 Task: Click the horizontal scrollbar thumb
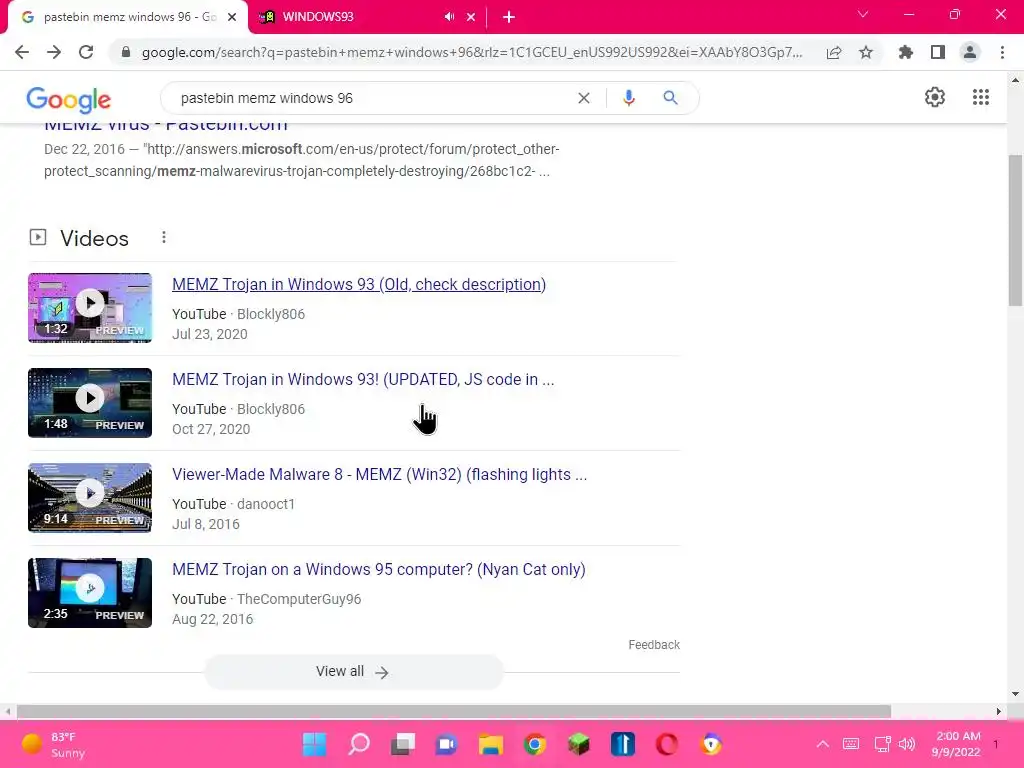(453, 711)
